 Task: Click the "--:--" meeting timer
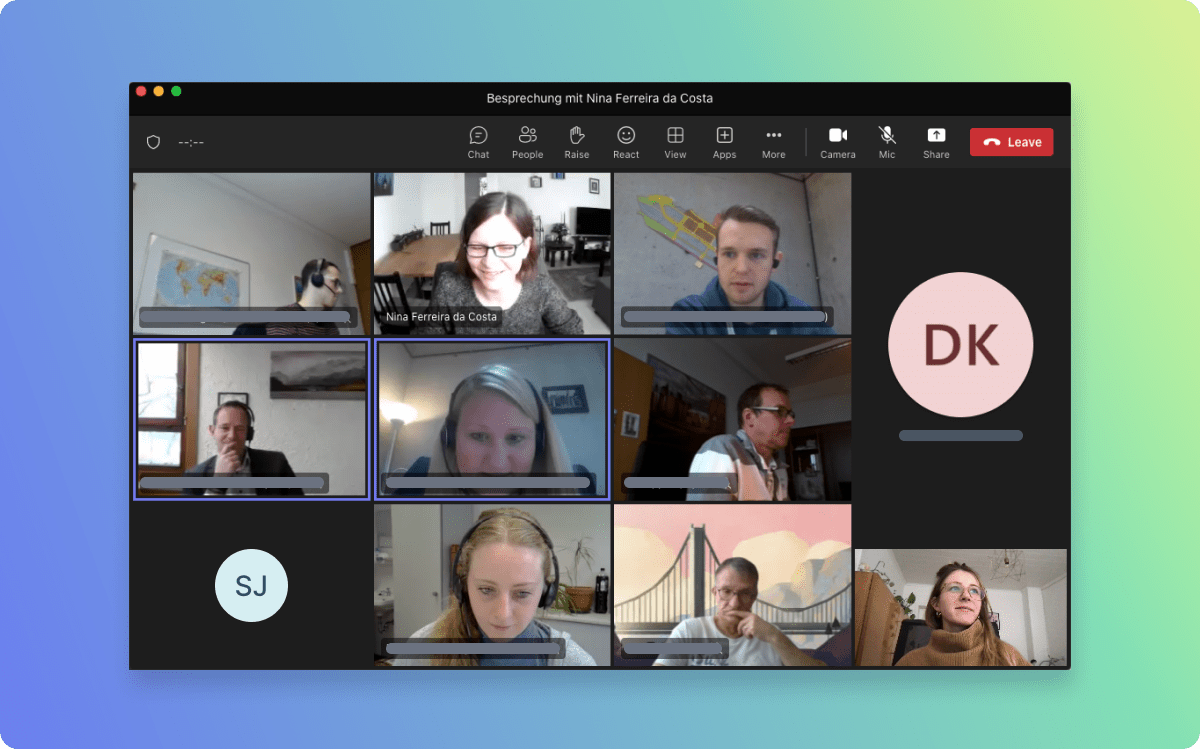(191, 142)
